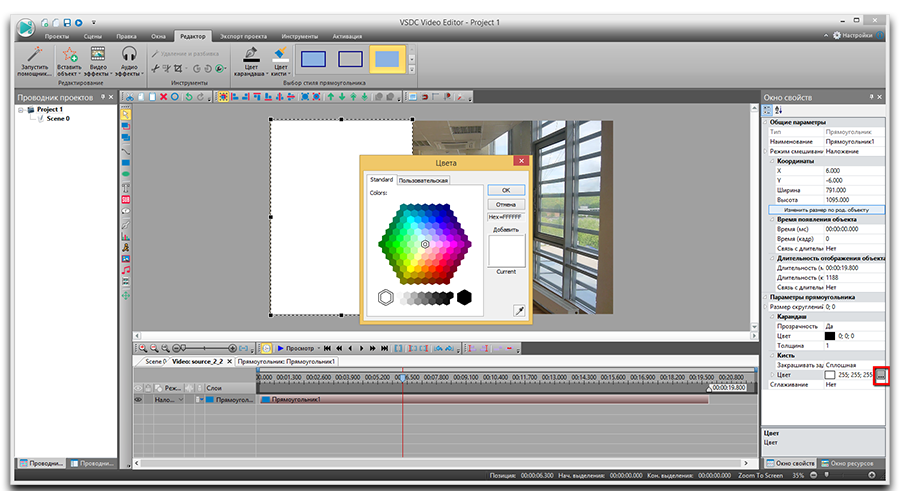Click the eyedropper in Цвета dialog

pyautogui.click(x=519, y=311)
